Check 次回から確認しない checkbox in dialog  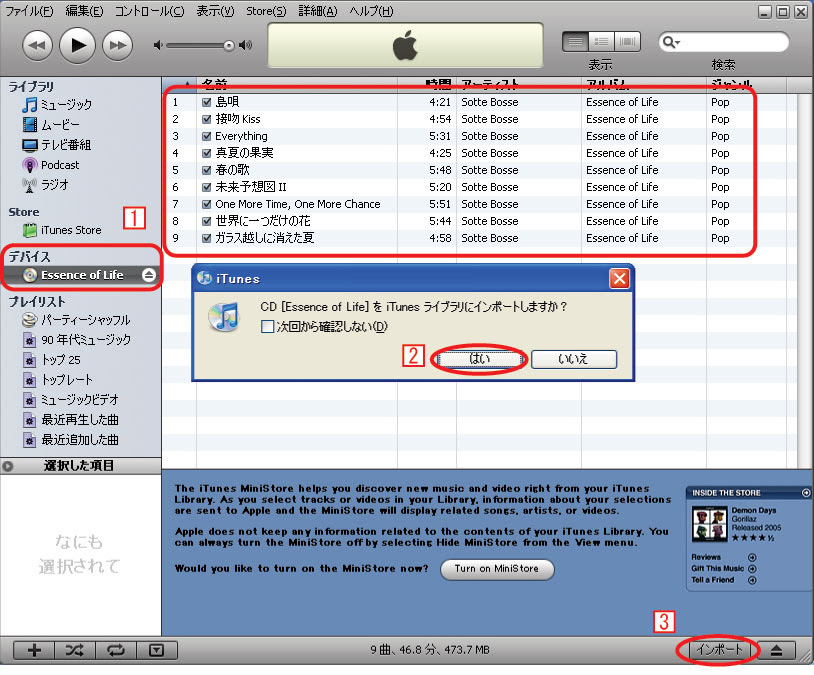tap(267, 327)
